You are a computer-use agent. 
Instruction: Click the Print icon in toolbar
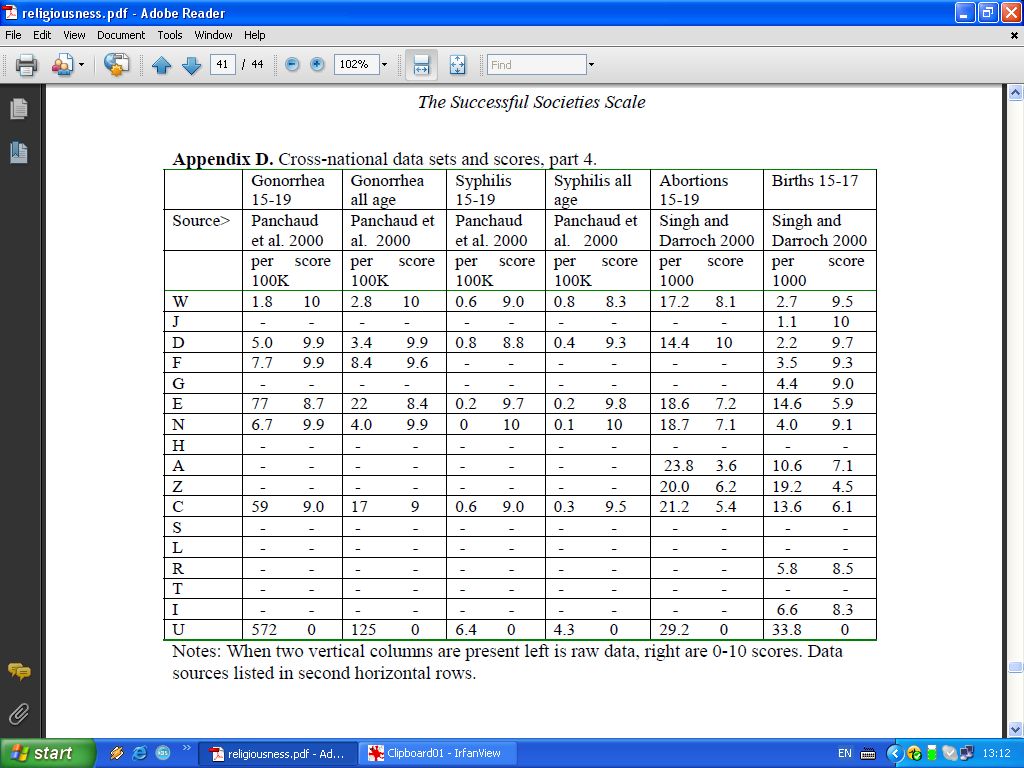click(x=26, y=65)
